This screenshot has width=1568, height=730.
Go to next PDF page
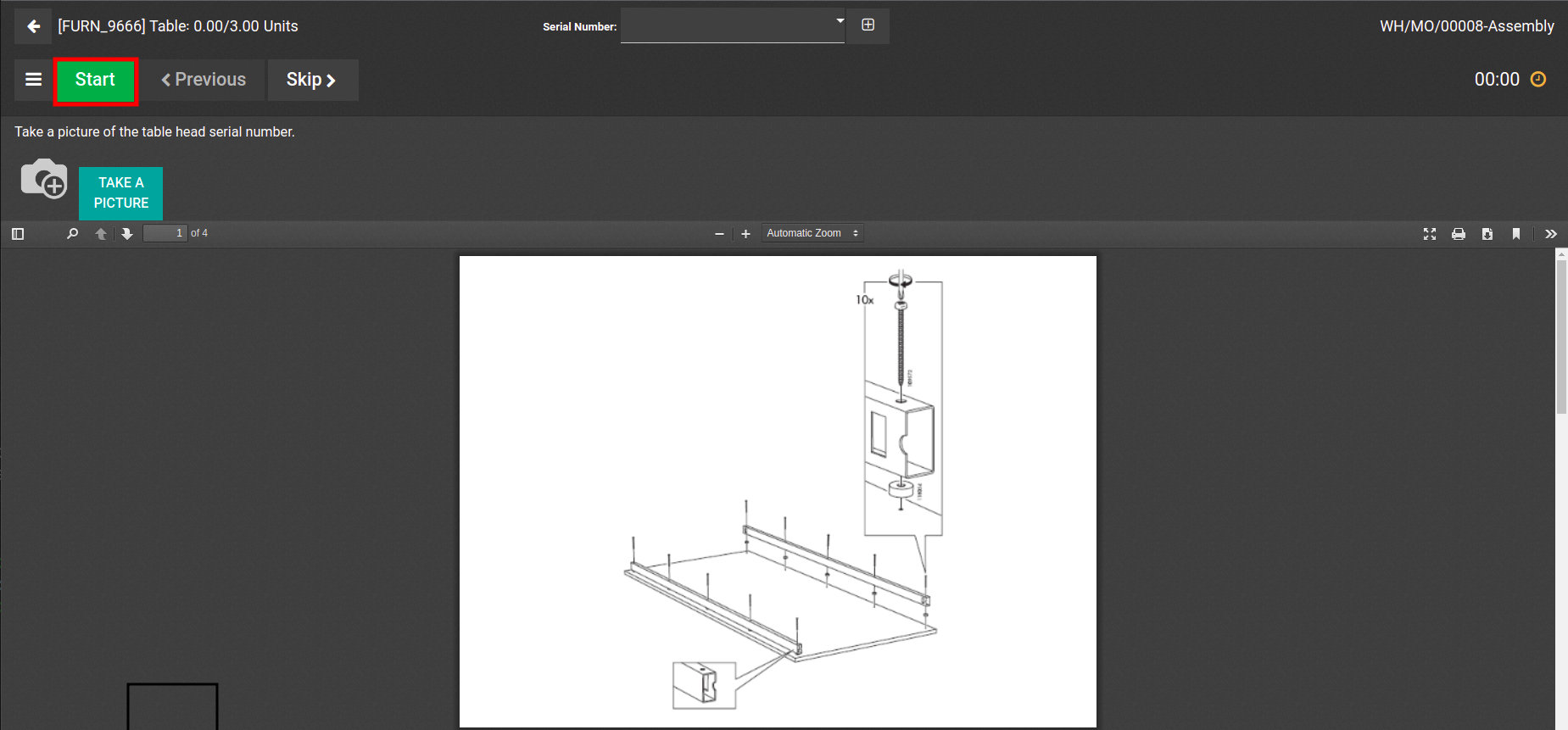tap(127, 234)
